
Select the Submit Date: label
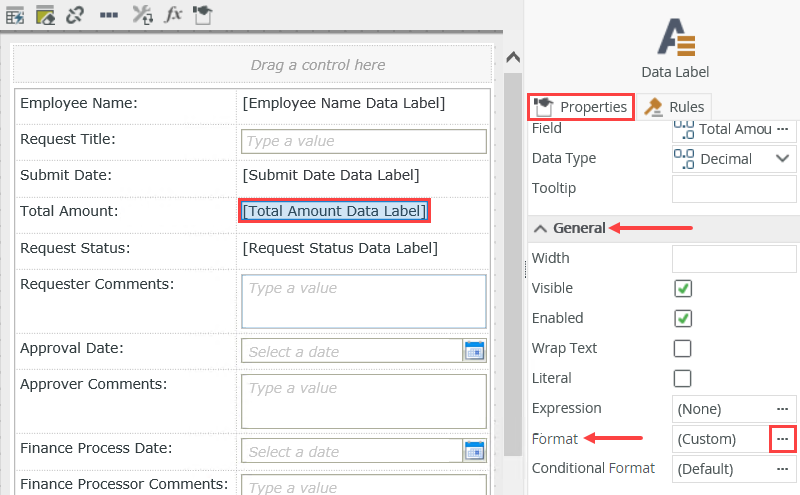click(x=66, y=175)
